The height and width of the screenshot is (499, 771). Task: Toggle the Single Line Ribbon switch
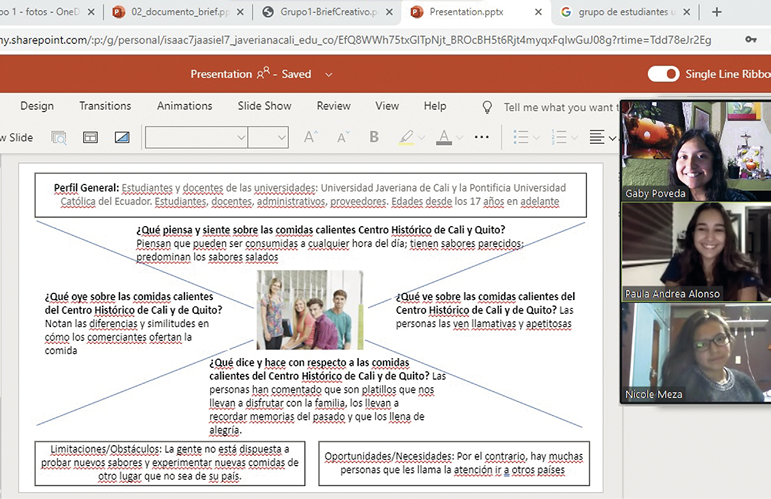(663, 74)
